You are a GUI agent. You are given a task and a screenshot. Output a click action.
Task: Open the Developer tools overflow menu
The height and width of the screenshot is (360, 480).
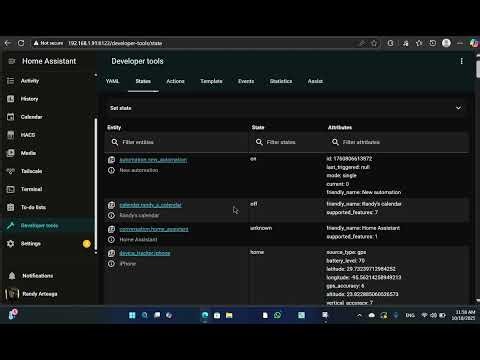461,61
